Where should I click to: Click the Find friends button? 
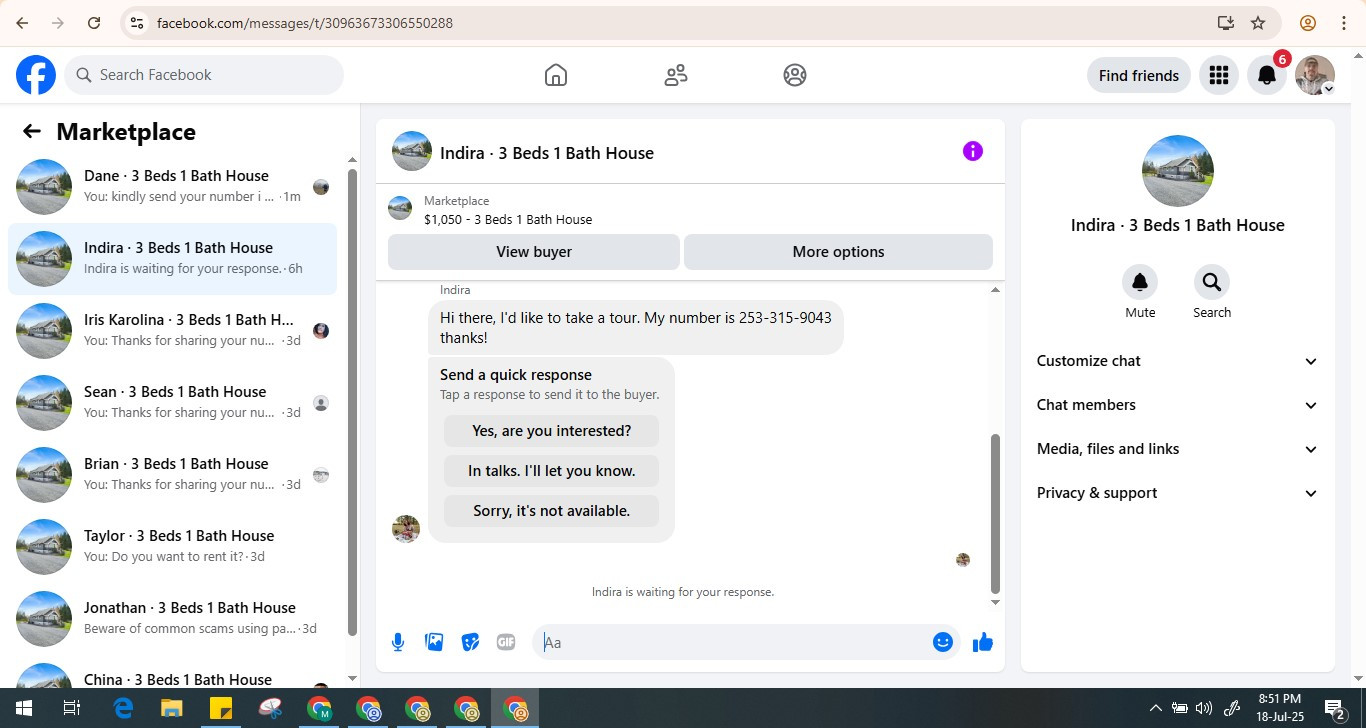coord(1139,75)
